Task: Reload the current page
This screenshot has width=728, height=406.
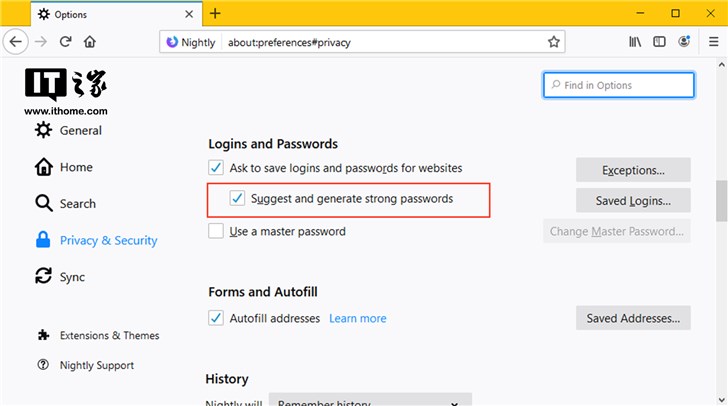Action: pyautogui.click(x=66, y=42)
